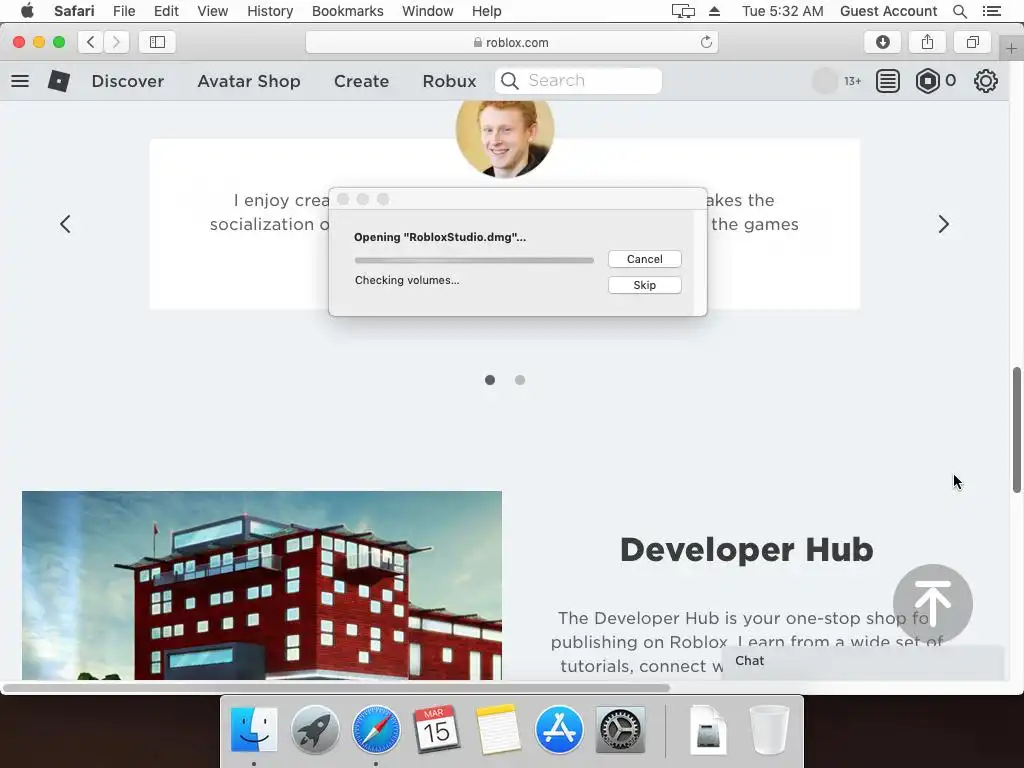Open the Help menu in the menu bar
Image resolution: width=1024 pixels, height=768 pixels.
[487, 11]
